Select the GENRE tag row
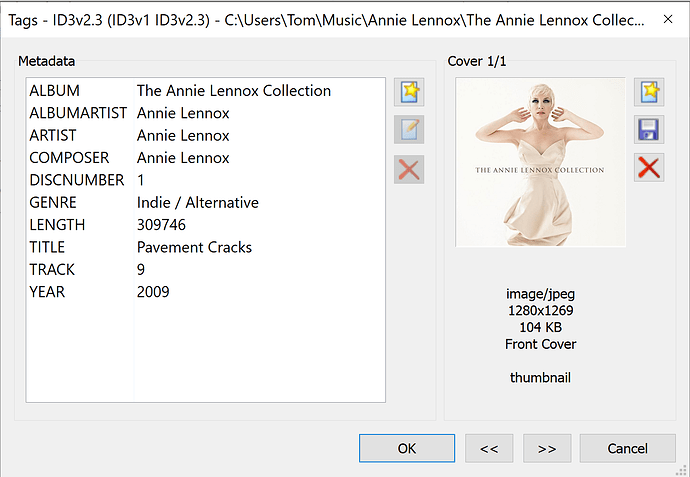690x477 pixels. [206, 202]
